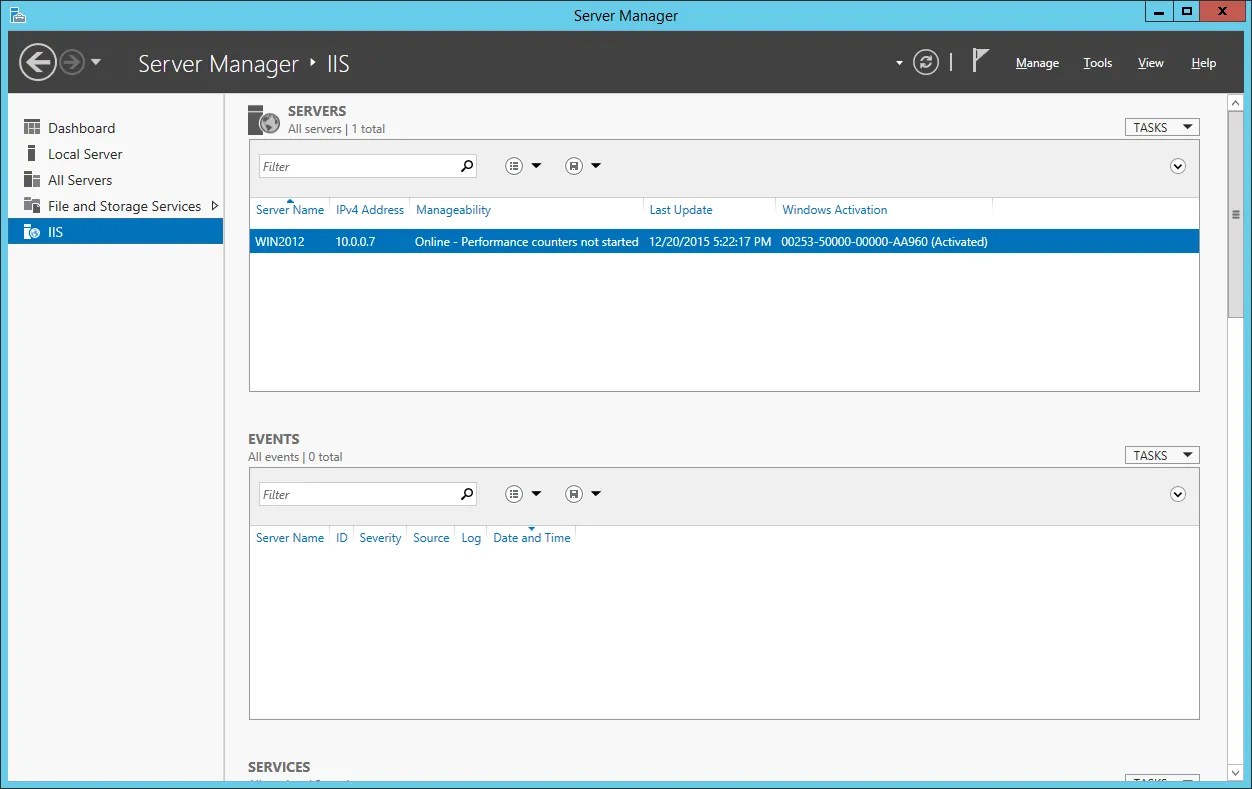Screen dimensions: 1252x789
Task: Select Local Server in the sidebar
Action: [85, 154]
